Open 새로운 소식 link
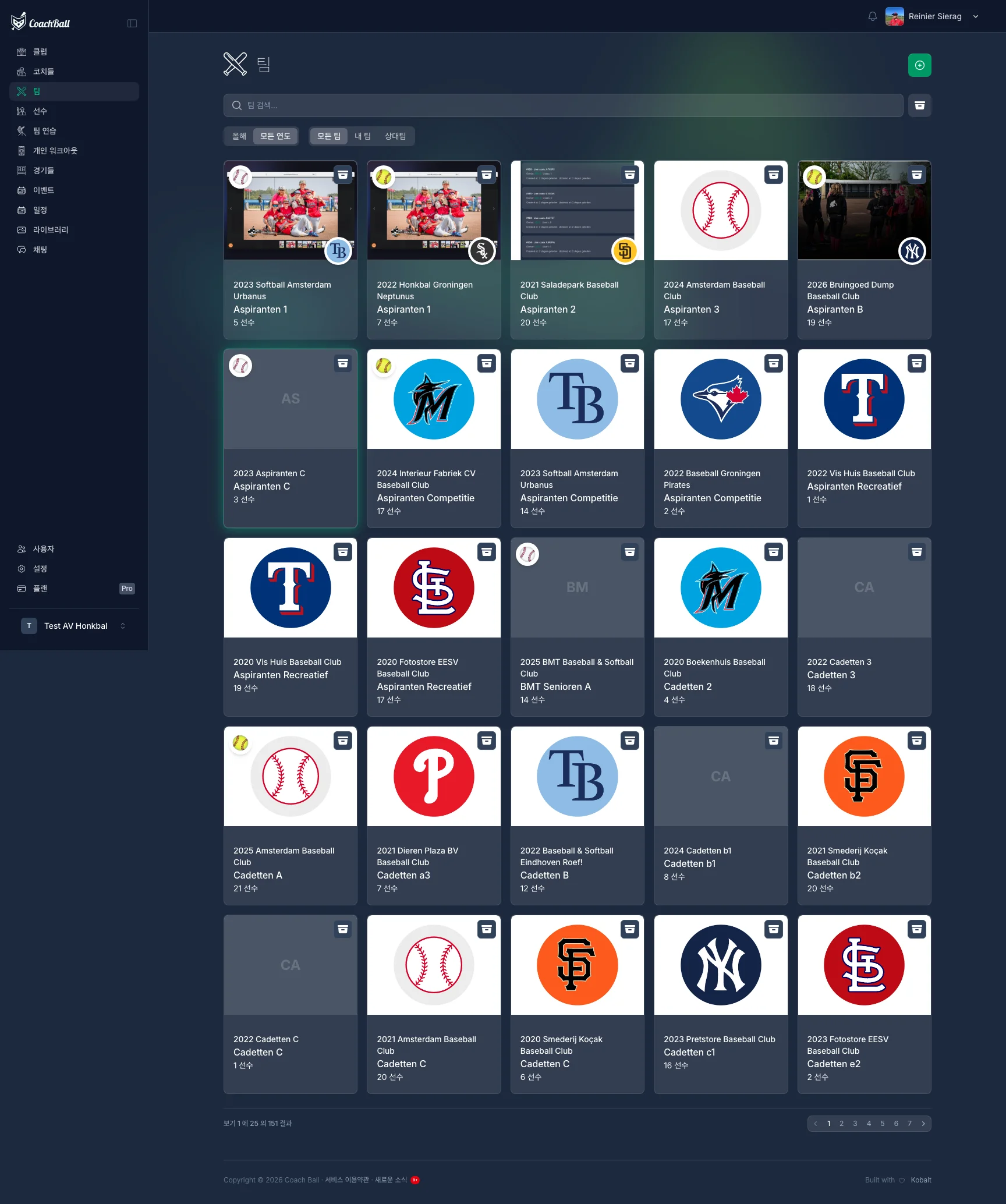Image resolution: width=1006 pixels, height=1204 pixels. 391,1180
